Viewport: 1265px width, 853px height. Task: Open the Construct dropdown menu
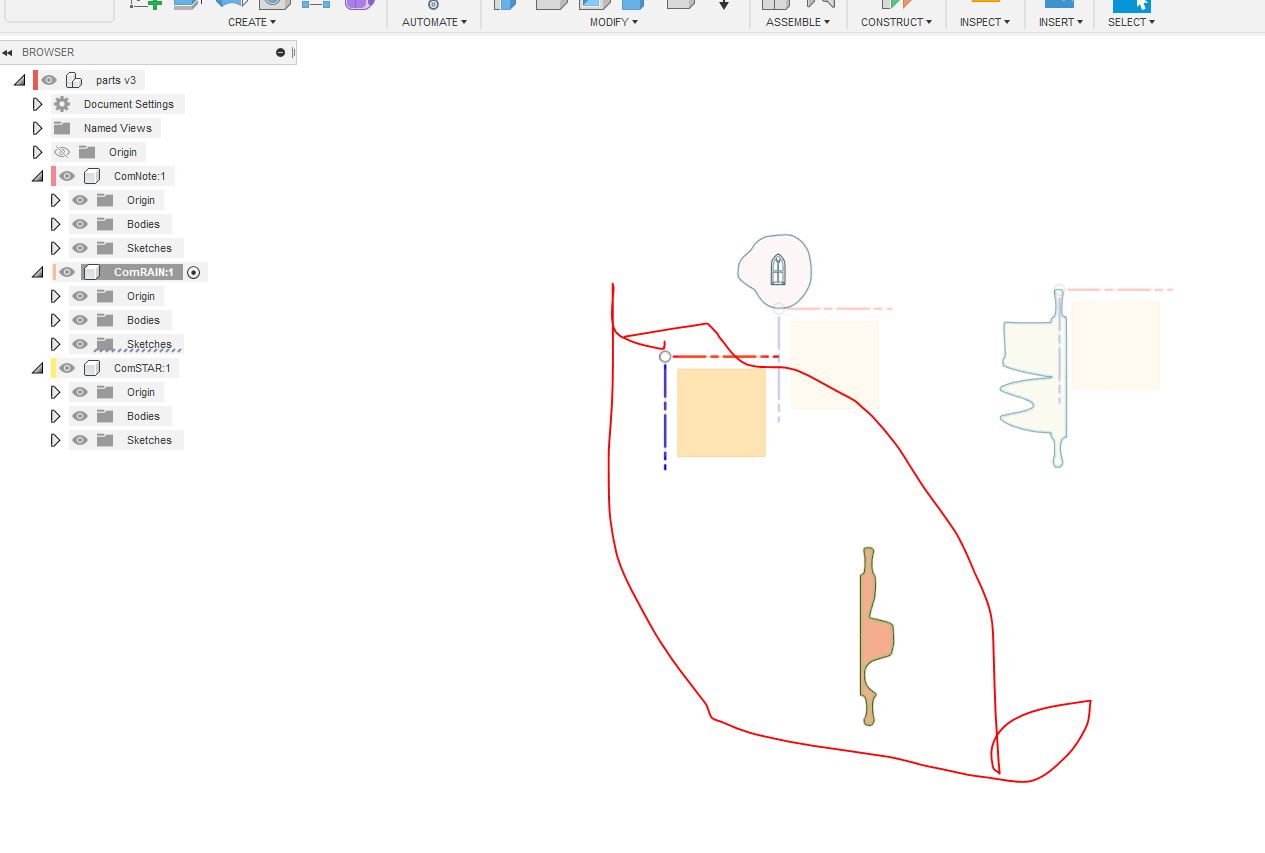click(896, 22)
